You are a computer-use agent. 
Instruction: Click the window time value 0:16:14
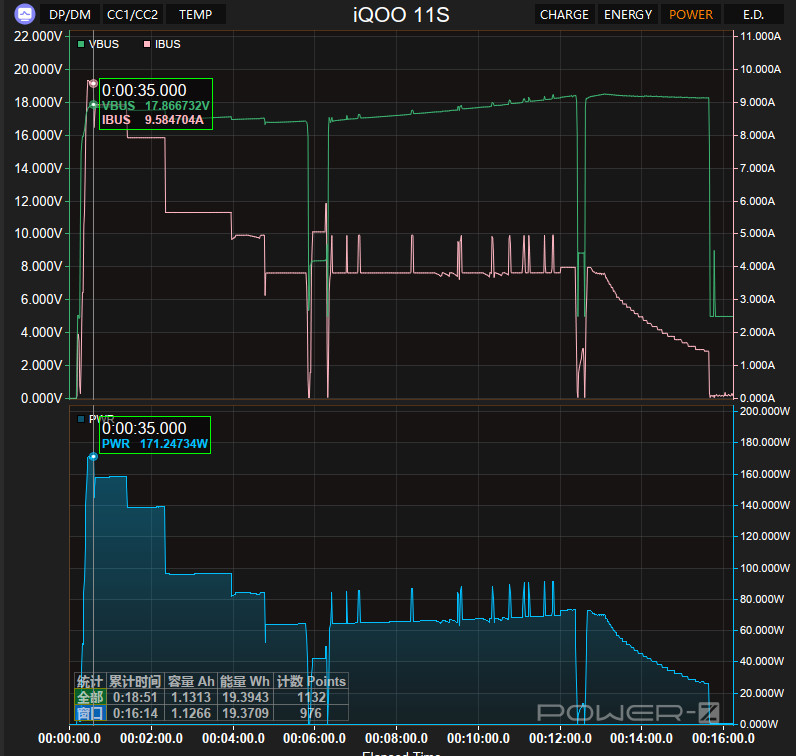(135, 713)
